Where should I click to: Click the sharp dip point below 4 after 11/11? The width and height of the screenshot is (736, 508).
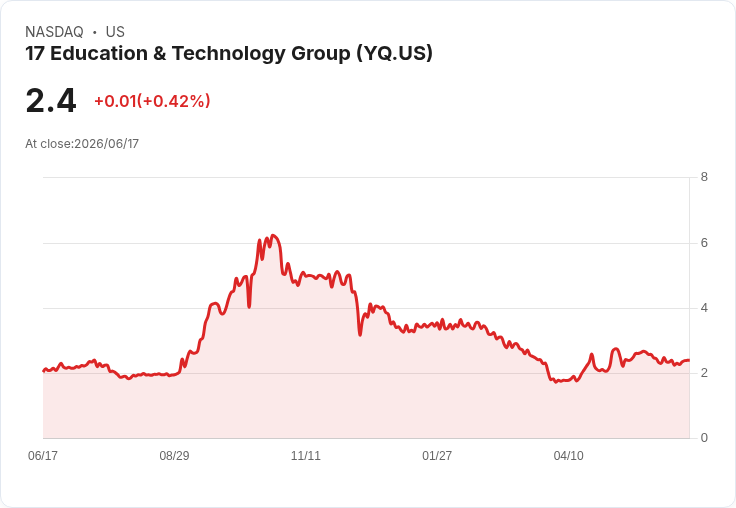click(x=360, y=334)
